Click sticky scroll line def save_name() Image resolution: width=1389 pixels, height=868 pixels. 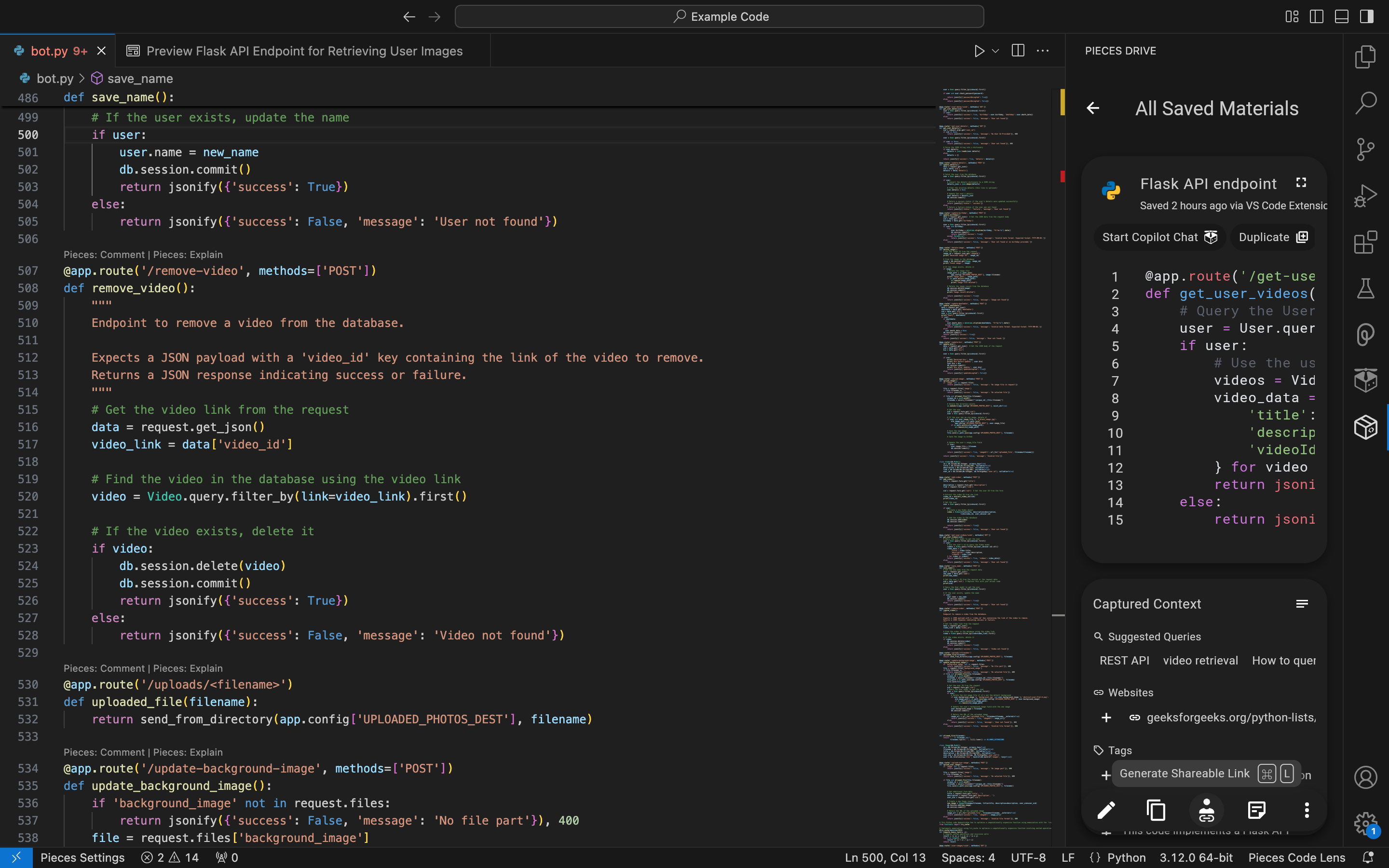118,97
